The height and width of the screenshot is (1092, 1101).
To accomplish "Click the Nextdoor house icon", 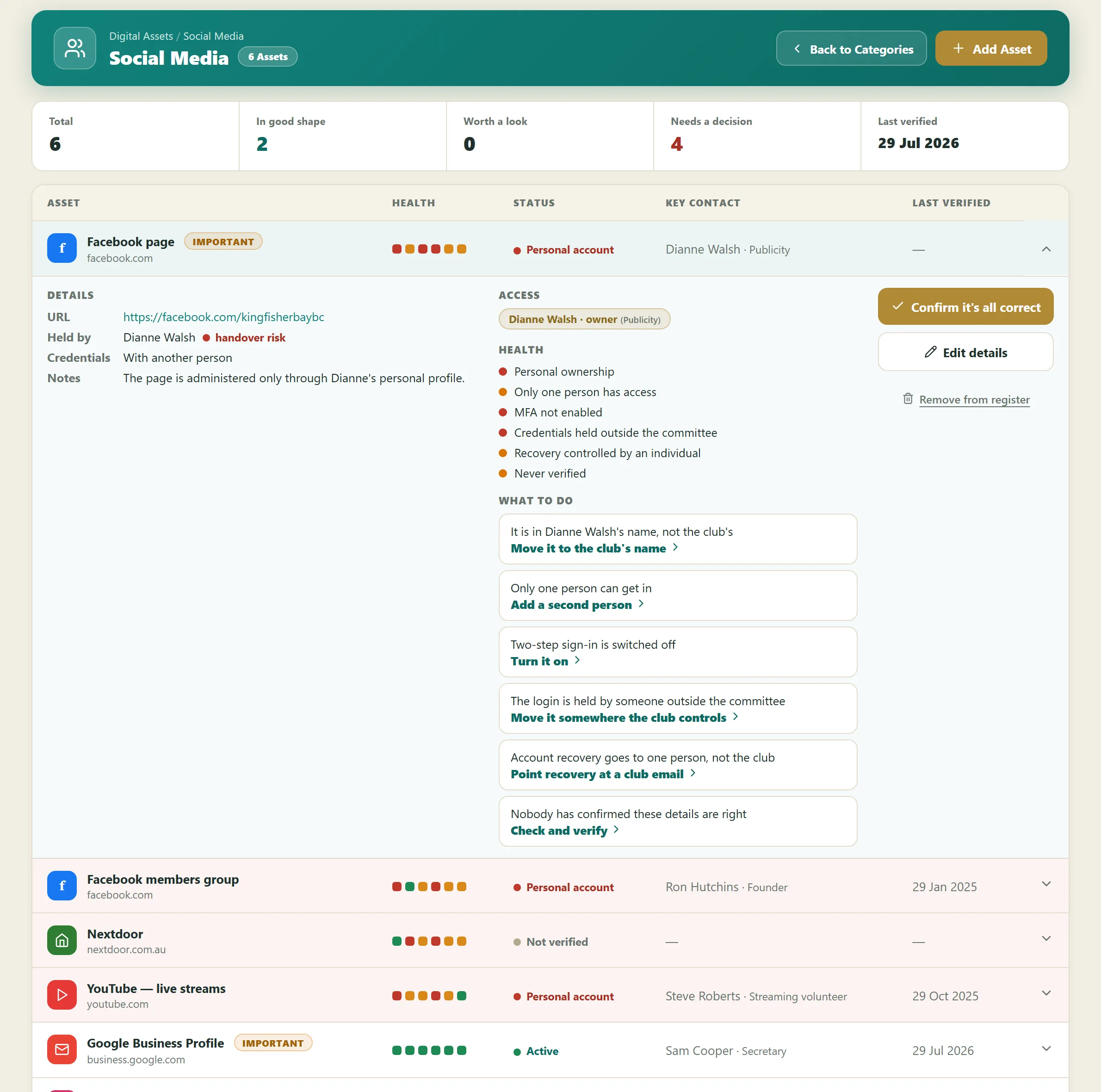I will pos(62,940).
